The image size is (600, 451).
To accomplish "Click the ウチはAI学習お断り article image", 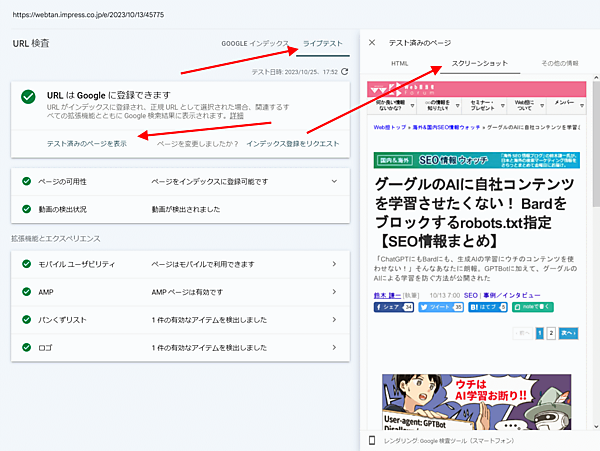I will click(476, 402).
